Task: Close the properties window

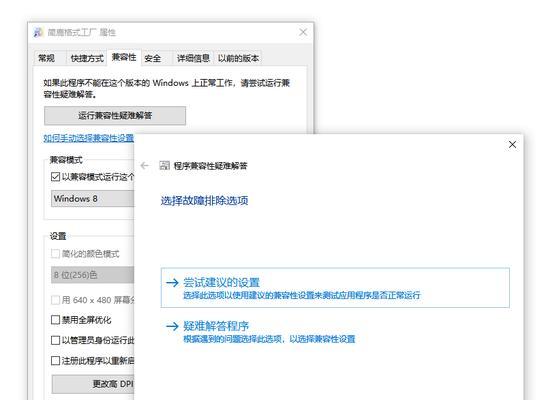Action: [303, 32]
